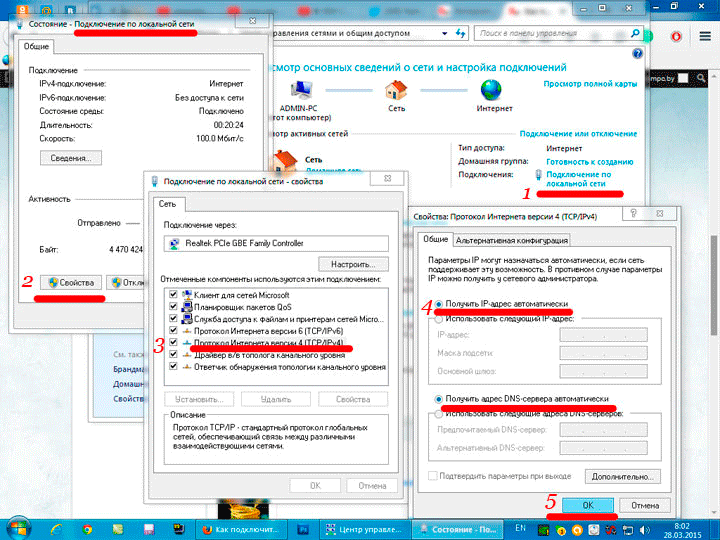Click the 'IP-адрес' input field
Image resolution: width=720 pixels, height=540 pixels.
point(603,335)
